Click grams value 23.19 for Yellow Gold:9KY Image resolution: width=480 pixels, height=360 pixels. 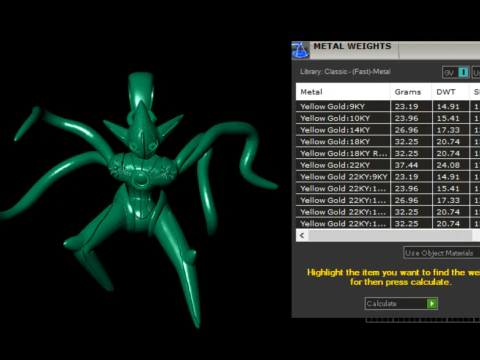(x=406, y=106)
